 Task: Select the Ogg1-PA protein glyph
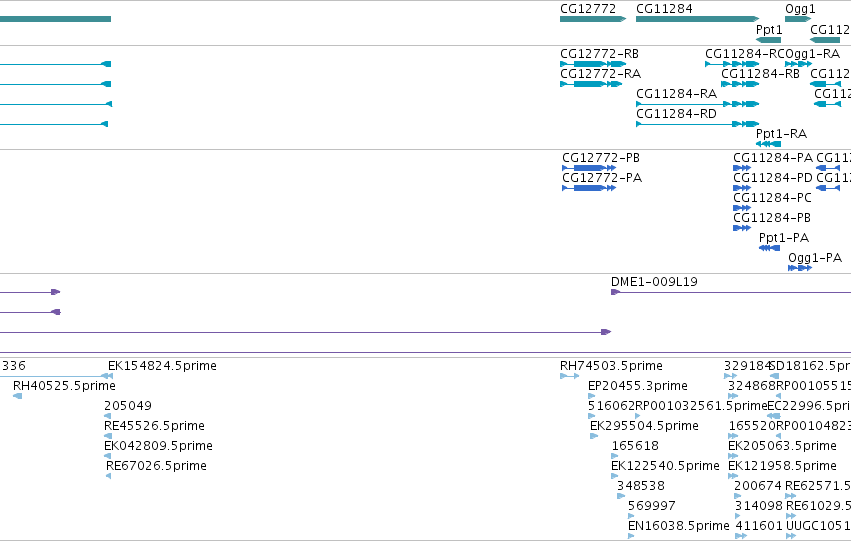[800, 268]
